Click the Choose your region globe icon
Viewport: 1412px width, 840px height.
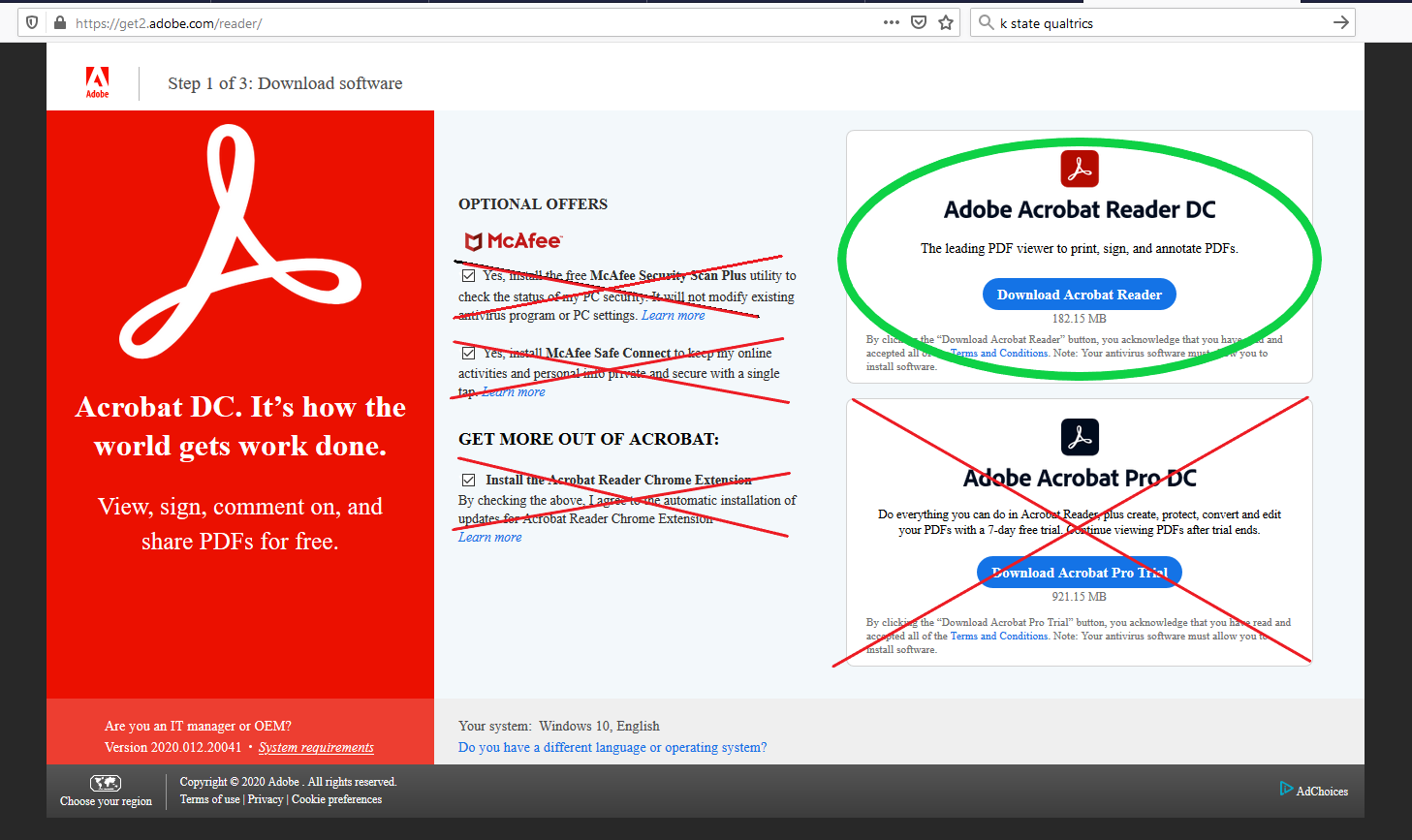pyautogui.click(x=106, y=783)
